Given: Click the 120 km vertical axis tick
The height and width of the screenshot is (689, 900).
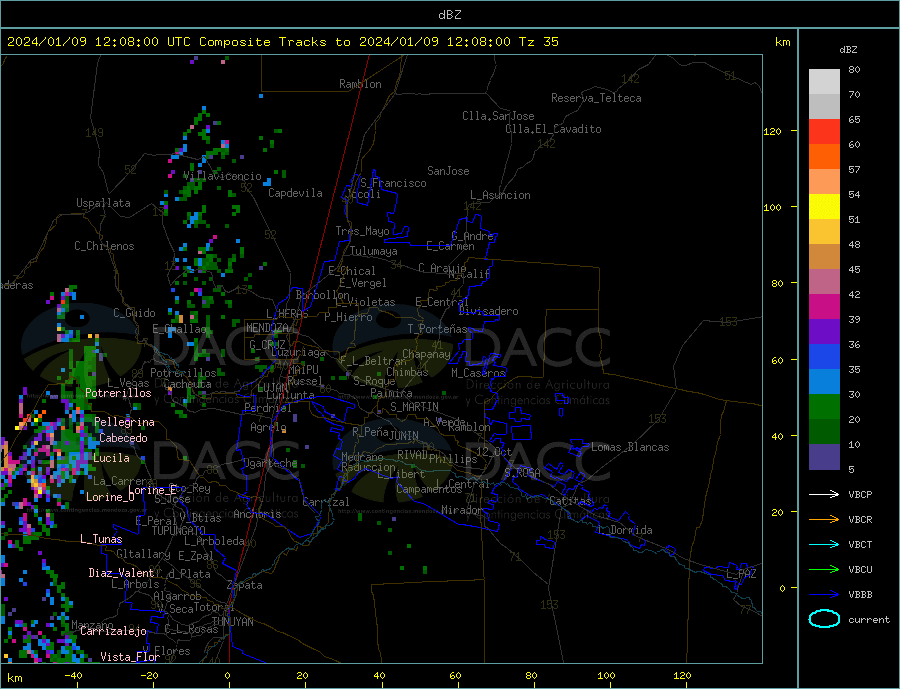Looking at the screenshot, I should pyautogui.click(x=773, y=131).
